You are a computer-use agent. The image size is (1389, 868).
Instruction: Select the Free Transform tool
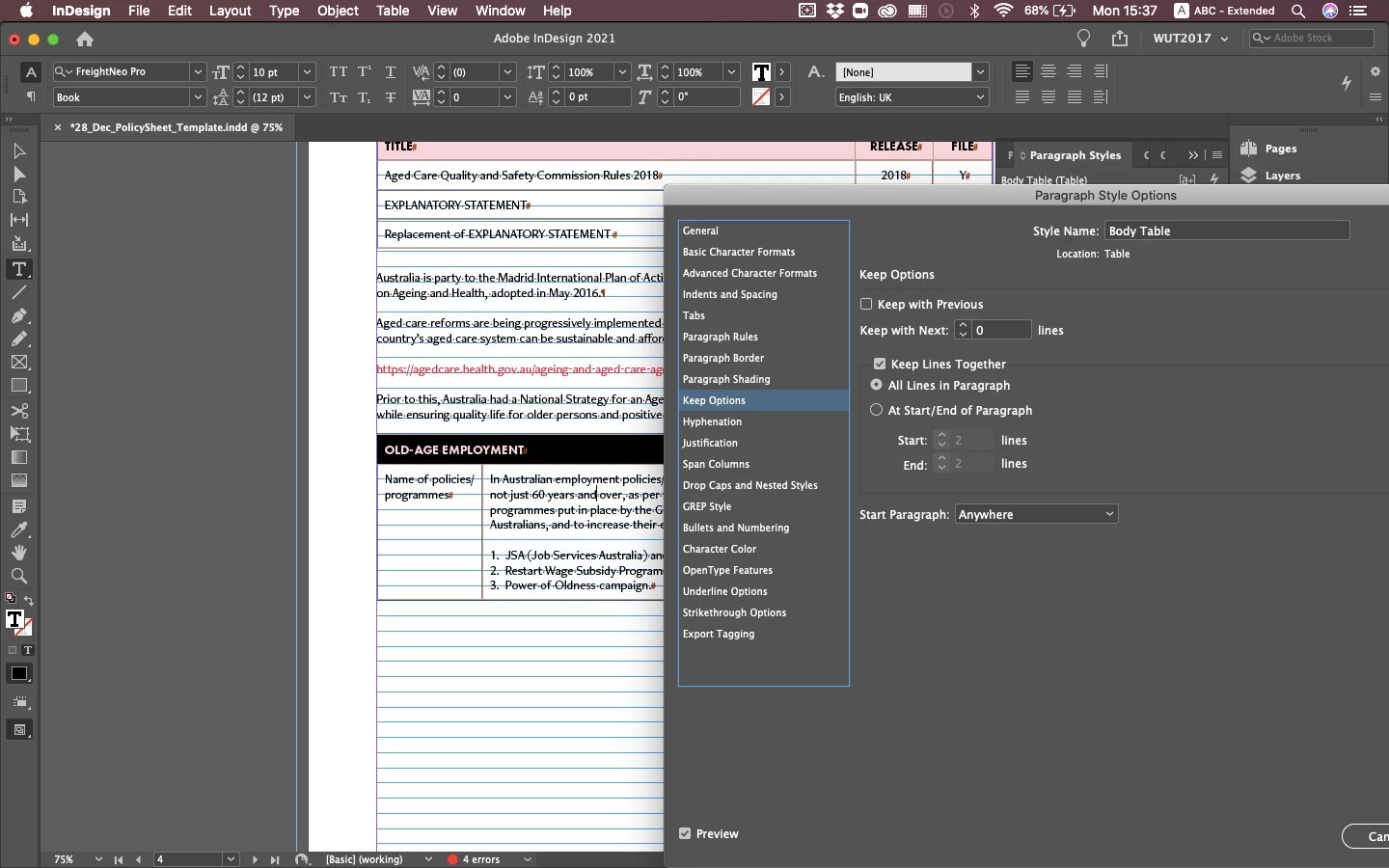[18, 434]
